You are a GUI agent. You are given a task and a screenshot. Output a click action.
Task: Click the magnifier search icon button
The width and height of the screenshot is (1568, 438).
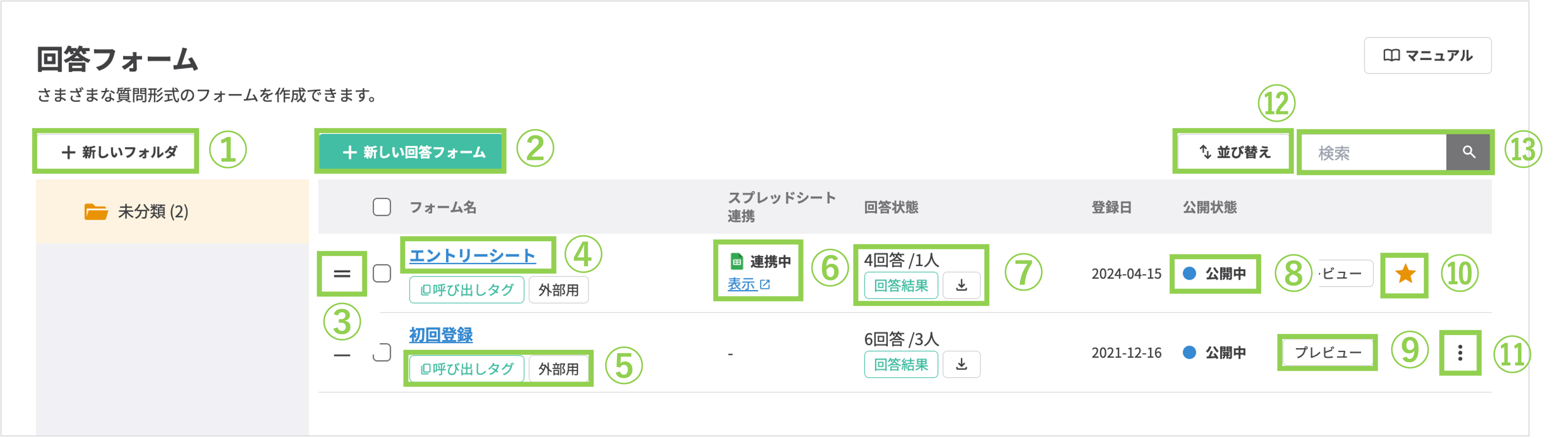click(x=1468, y=152)
